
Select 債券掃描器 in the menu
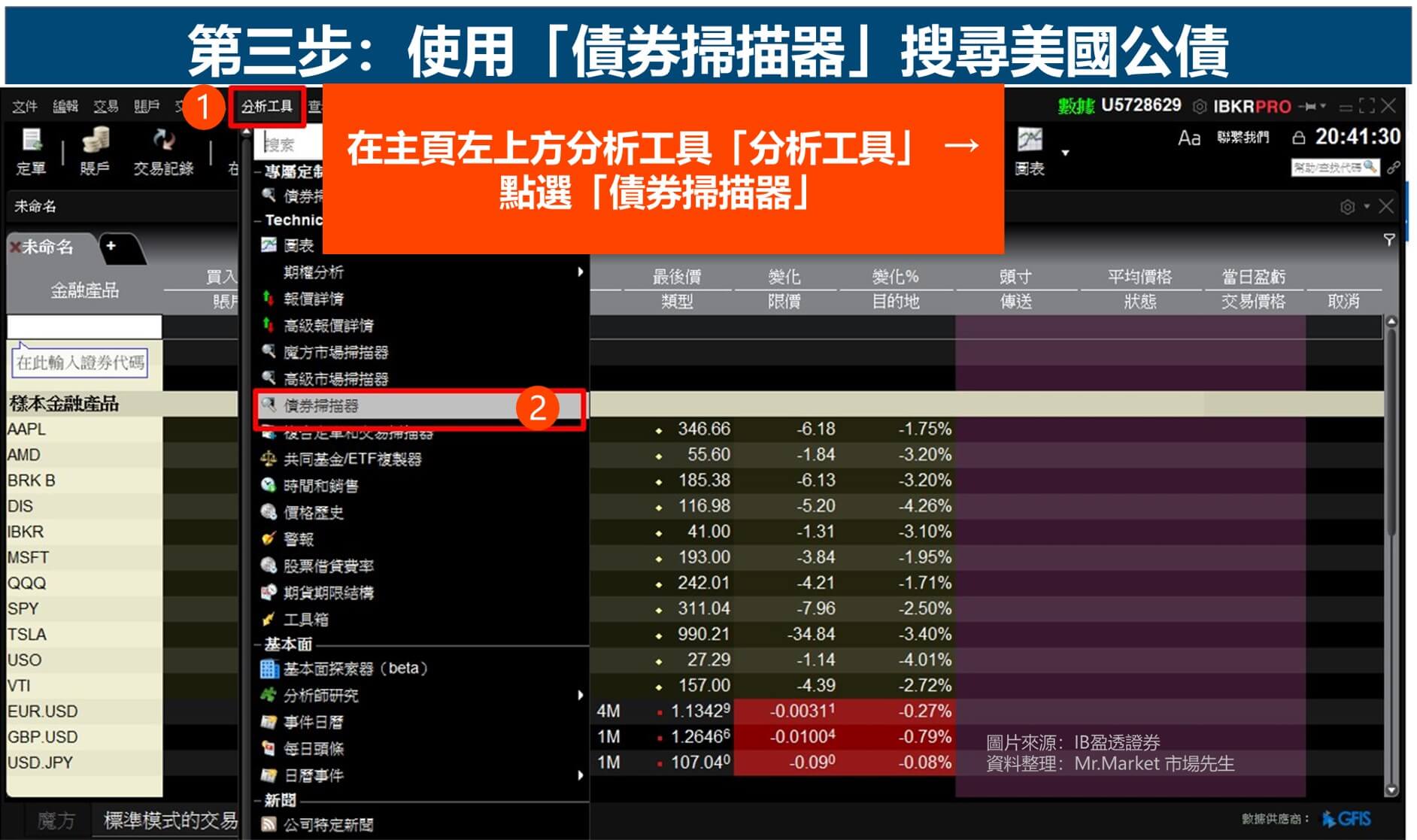(x=421, y=406)
